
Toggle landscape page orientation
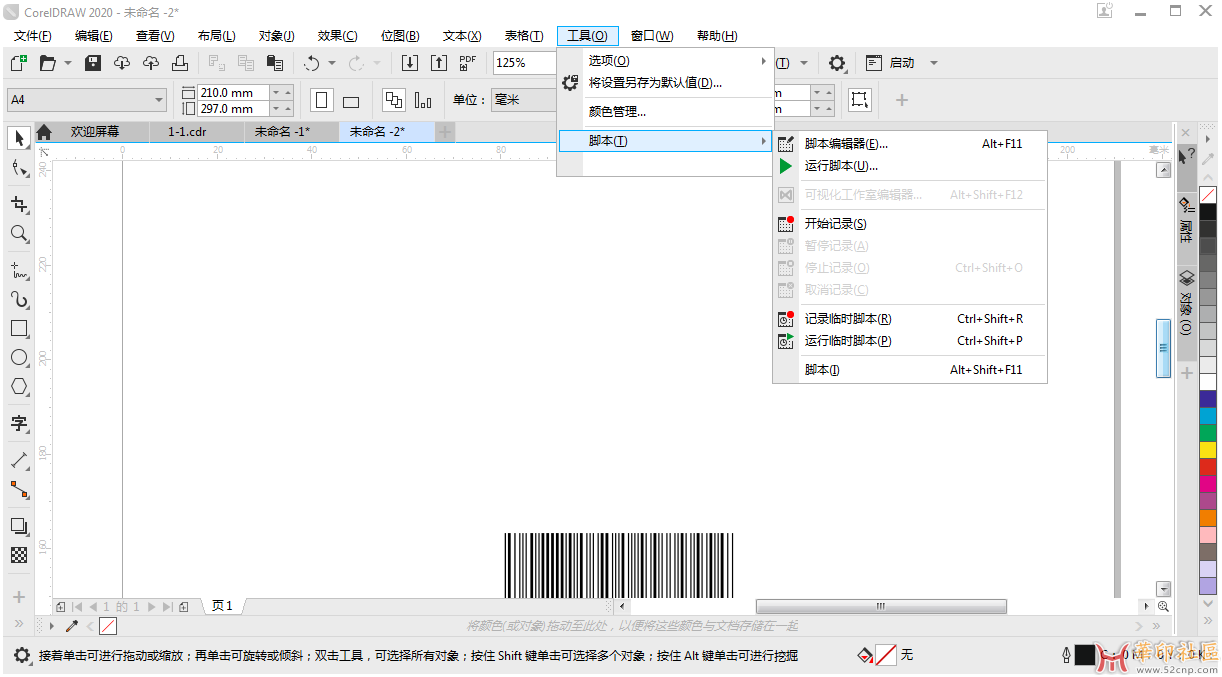pos(351,101)
